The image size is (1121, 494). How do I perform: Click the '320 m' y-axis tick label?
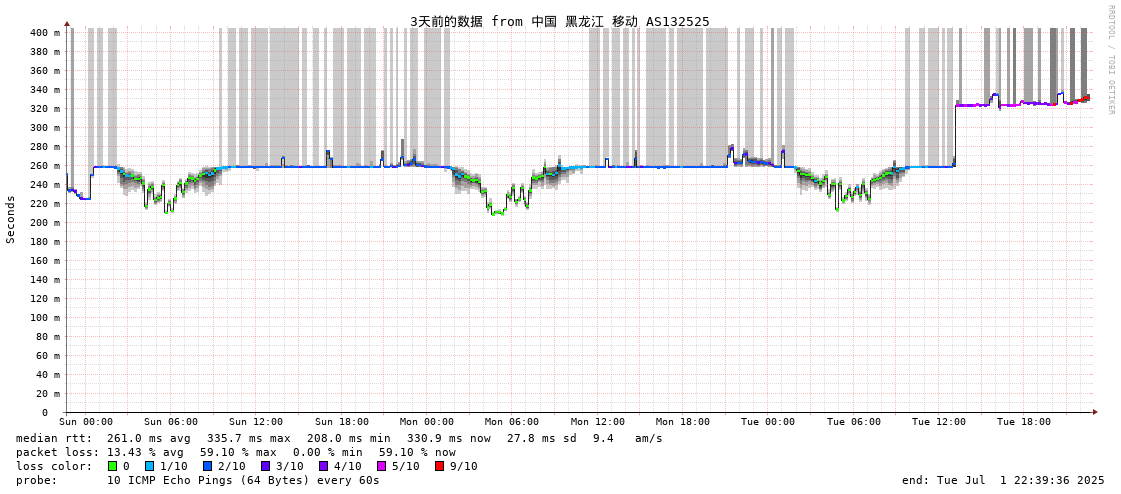(45, 109)
